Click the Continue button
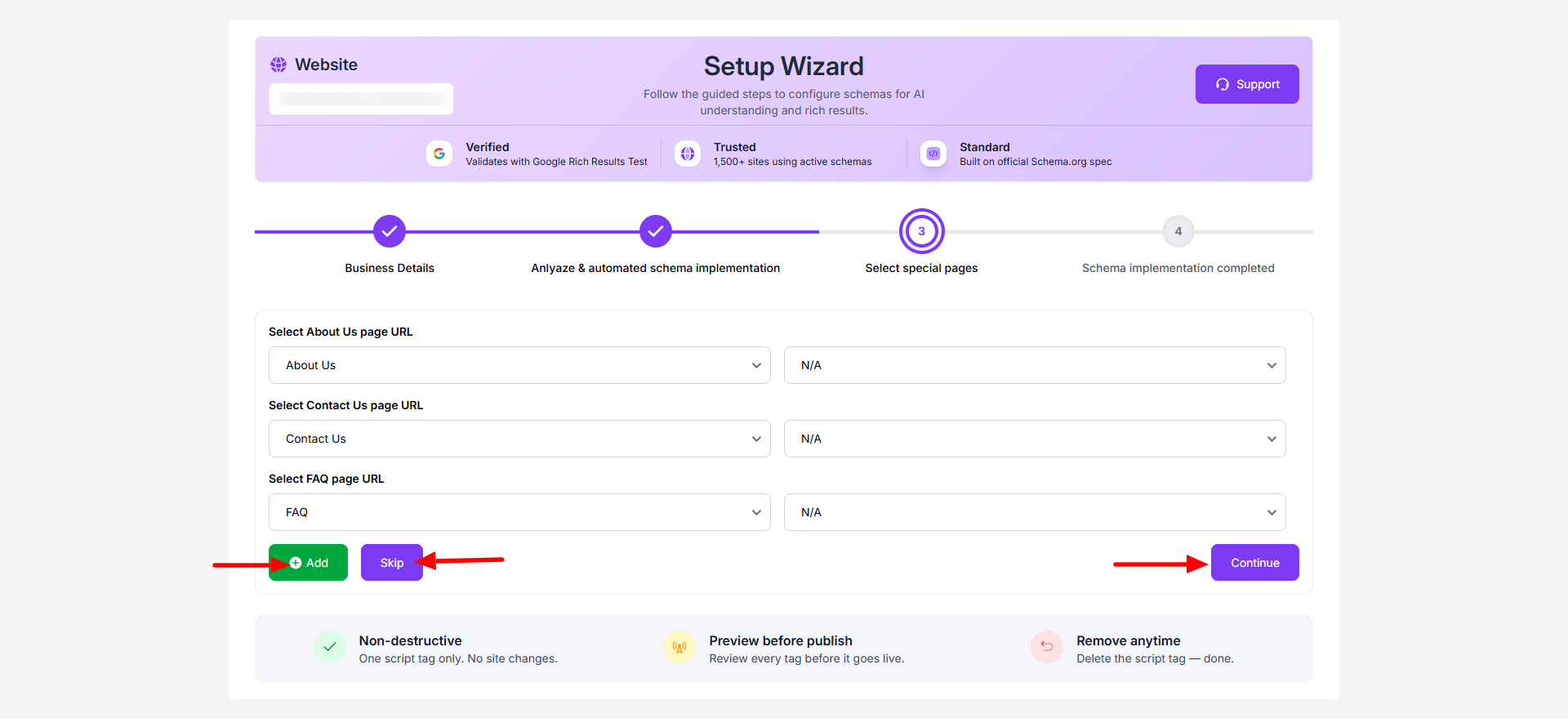 (1254, 563)
